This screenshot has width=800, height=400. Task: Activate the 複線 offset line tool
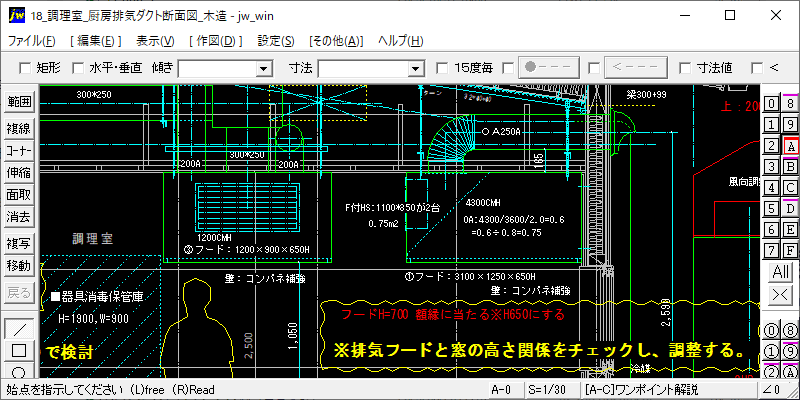pyautogui.click(x=19, y=128)
